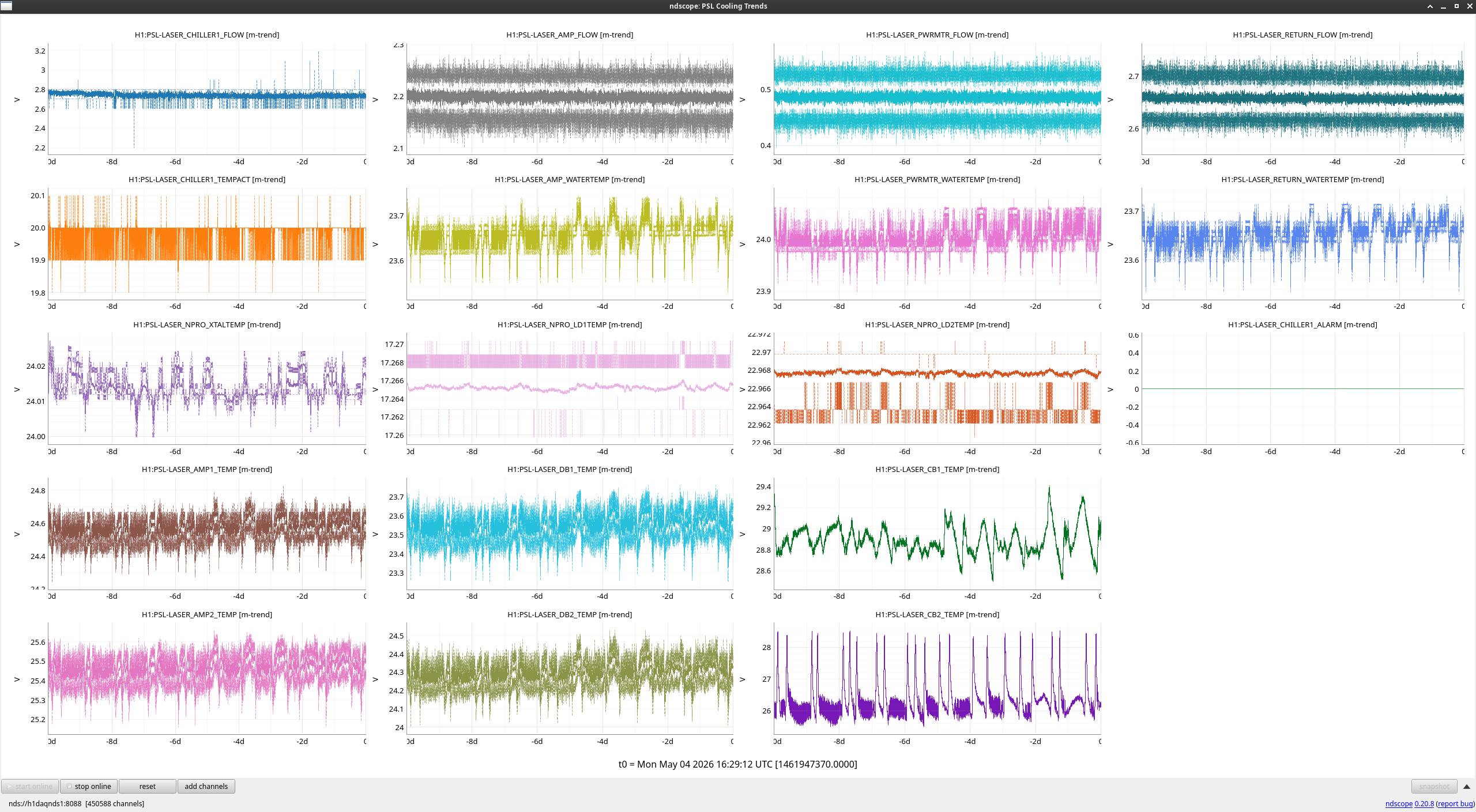Screen dimensions: 1476x812
Task: Click the 29.4 tick on the CB1_TEMP axis
Action: click(763, 487)
